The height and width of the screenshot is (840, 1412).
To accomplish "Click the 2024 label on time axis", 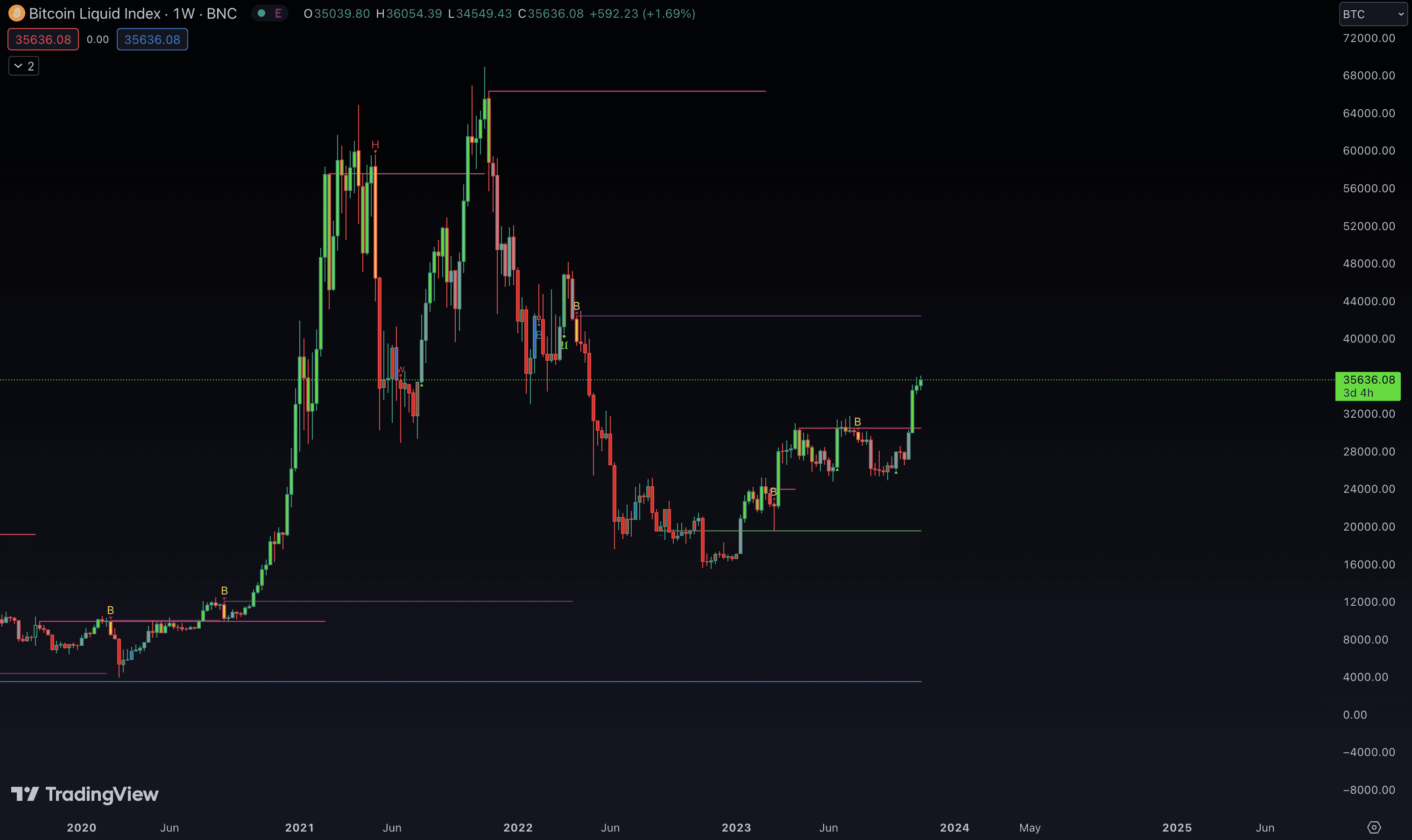I will tap(954, 827).
